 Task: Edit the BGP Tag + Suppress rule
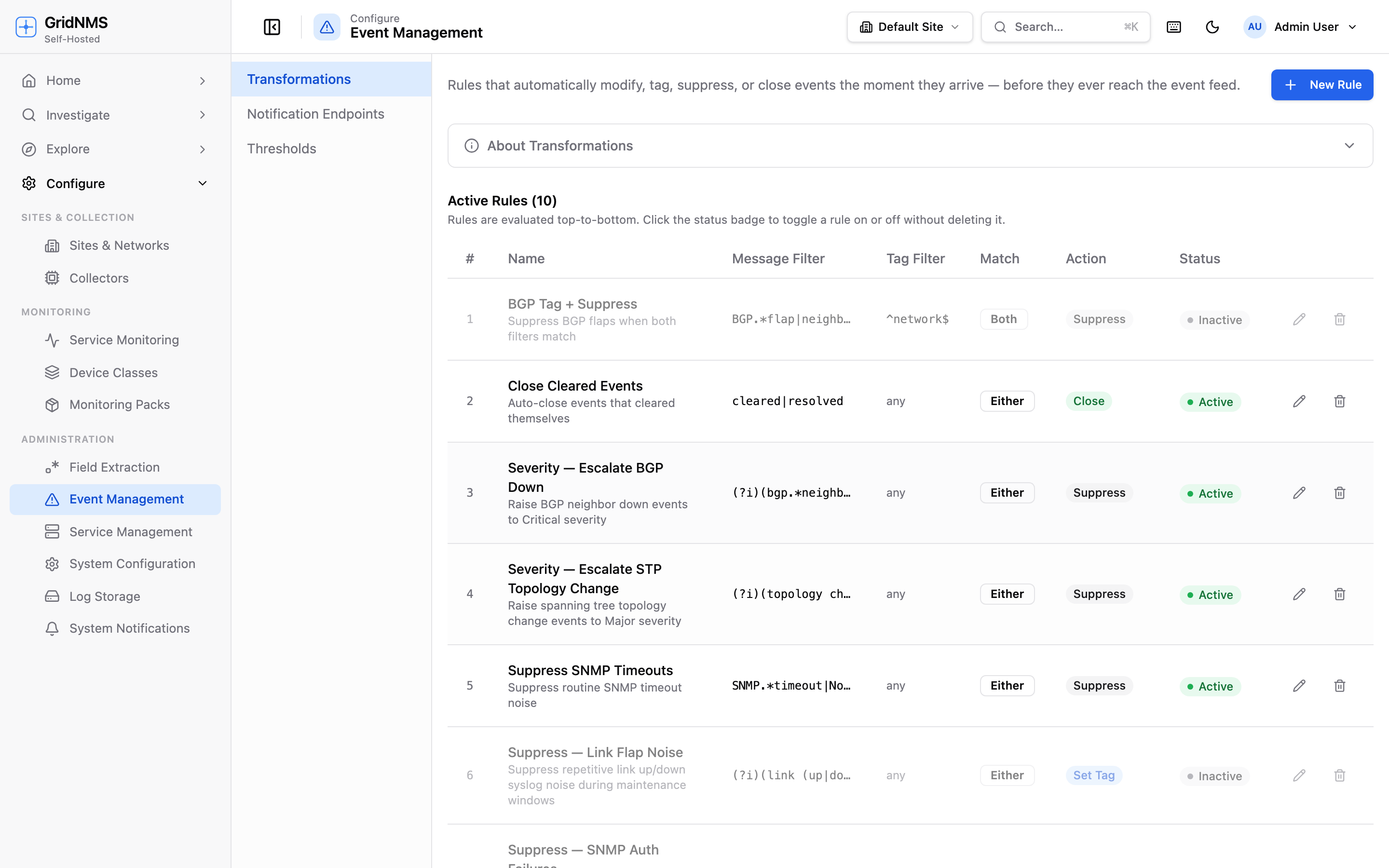click(1299, 319)
